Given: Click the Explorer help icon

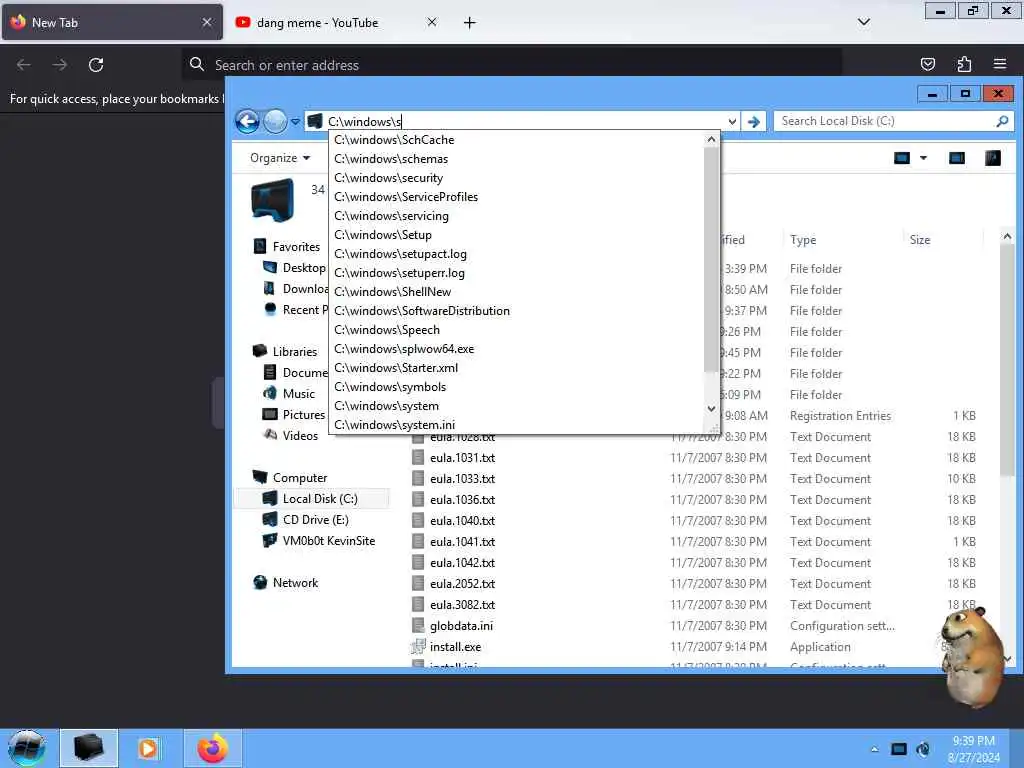Looking at the screenshot, I should tap(993, 158).
